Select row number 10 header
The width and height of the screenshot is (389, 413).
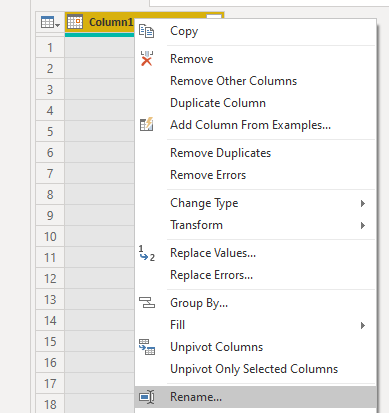pyautogui.click(x=50, y=237)
